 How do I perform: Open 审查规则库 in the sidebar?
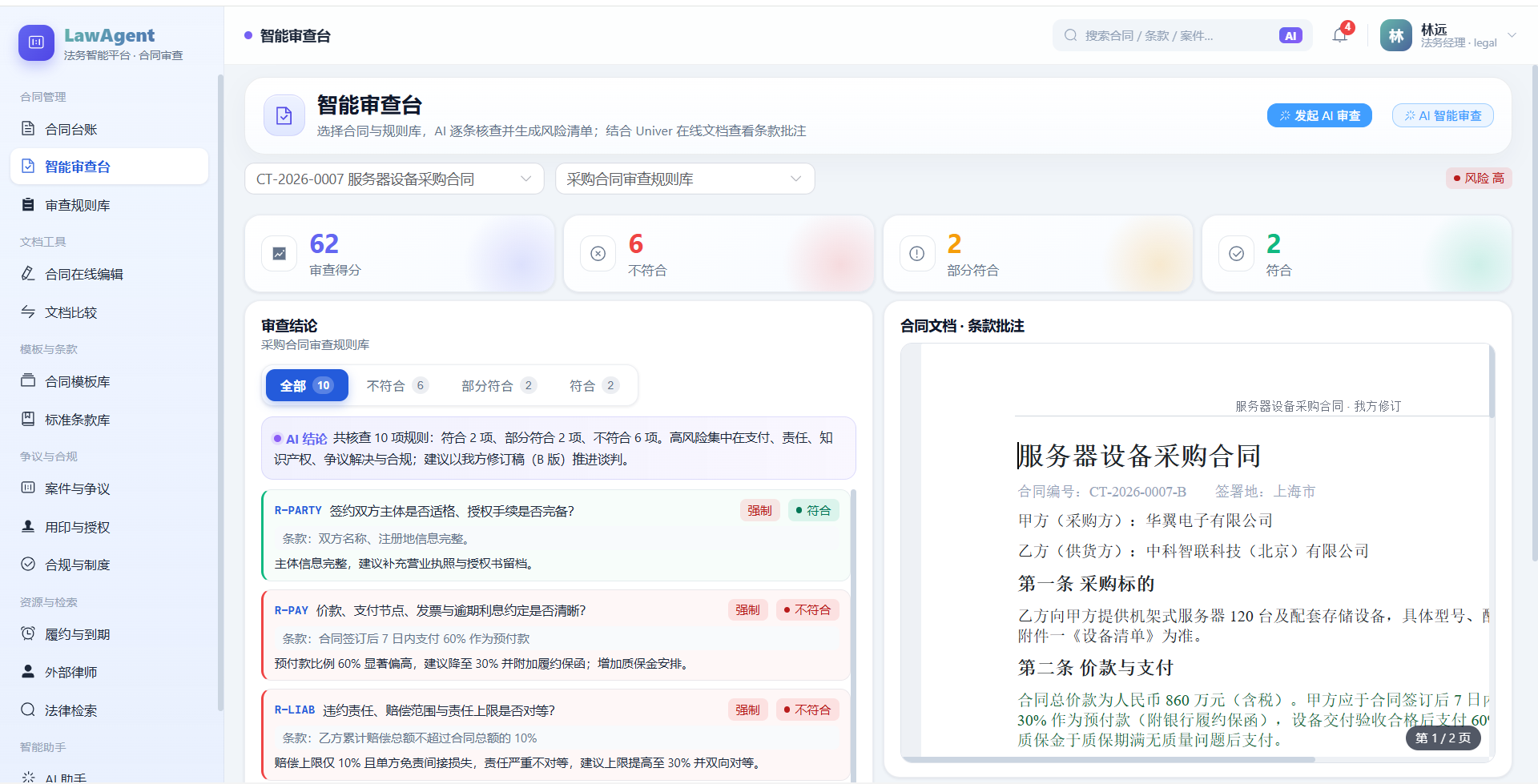pos(109,205)
